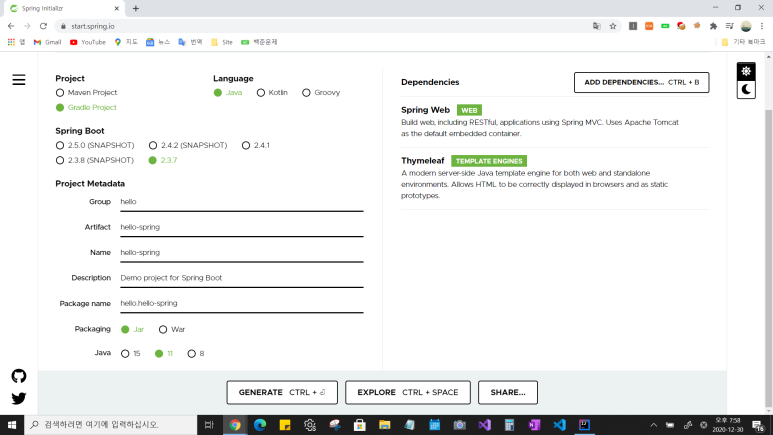Open Visual Studio from the taskbar
This screenshot has height=435, width=773.
tap(484, 425)
